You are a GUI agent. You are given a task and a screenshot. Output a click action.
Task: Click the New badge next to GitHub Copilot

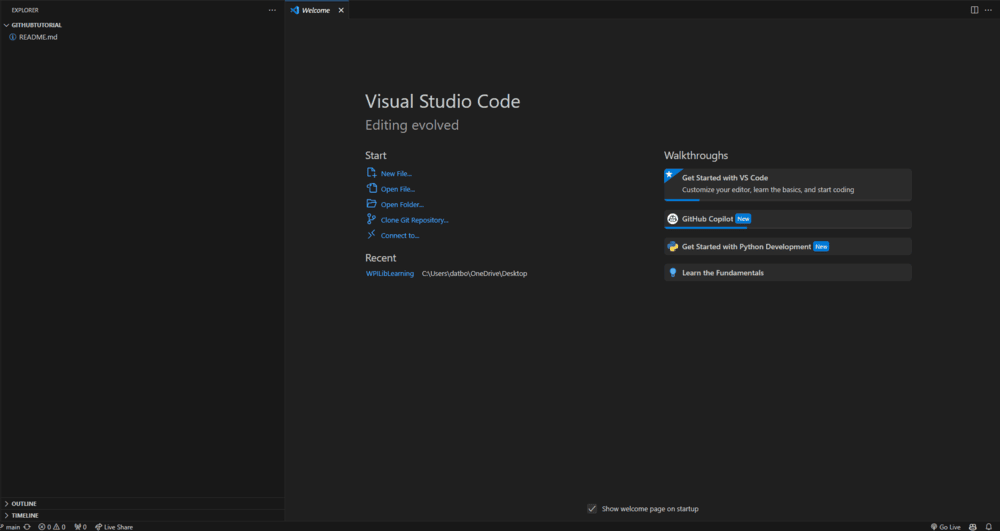coord(743,219)
